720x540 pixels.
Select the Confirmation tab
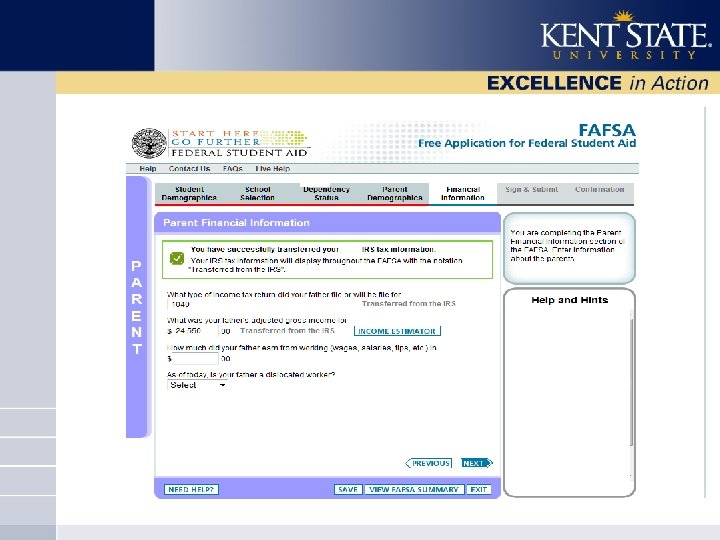point(599,189)
